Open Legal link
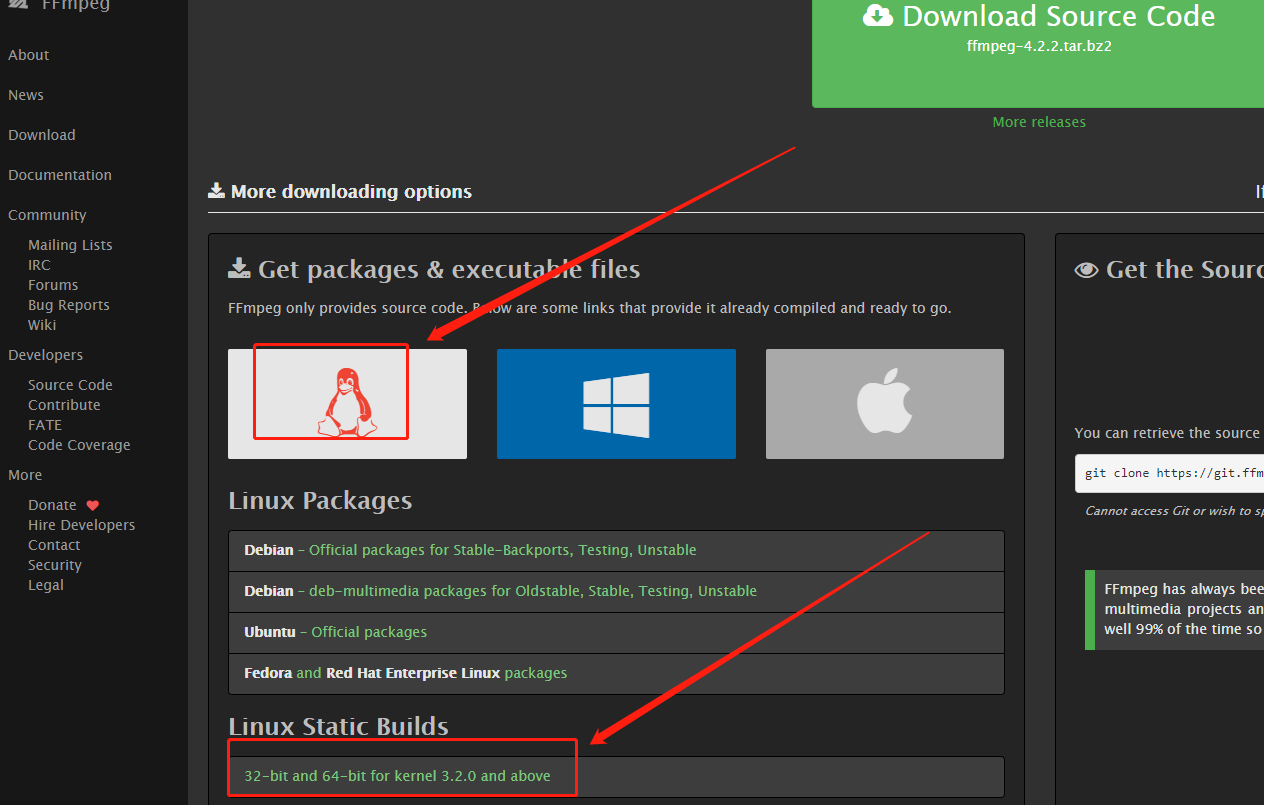The image size is (1264, 805). (46, 585)
